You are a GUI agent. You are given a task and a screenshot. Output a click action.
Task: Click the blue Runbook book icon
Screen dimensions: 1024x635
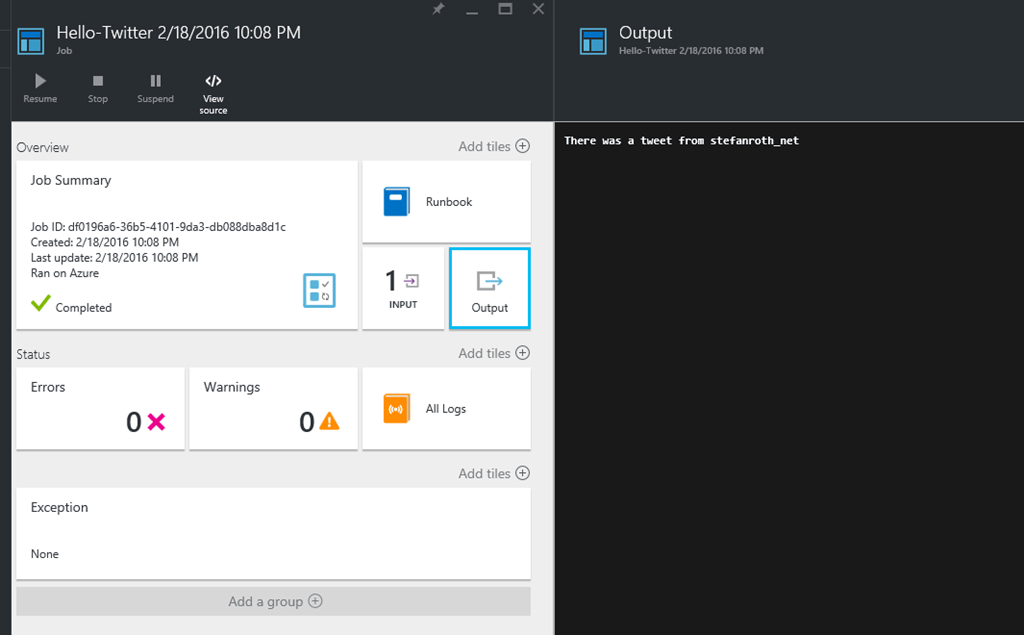[x=396, y=201]
